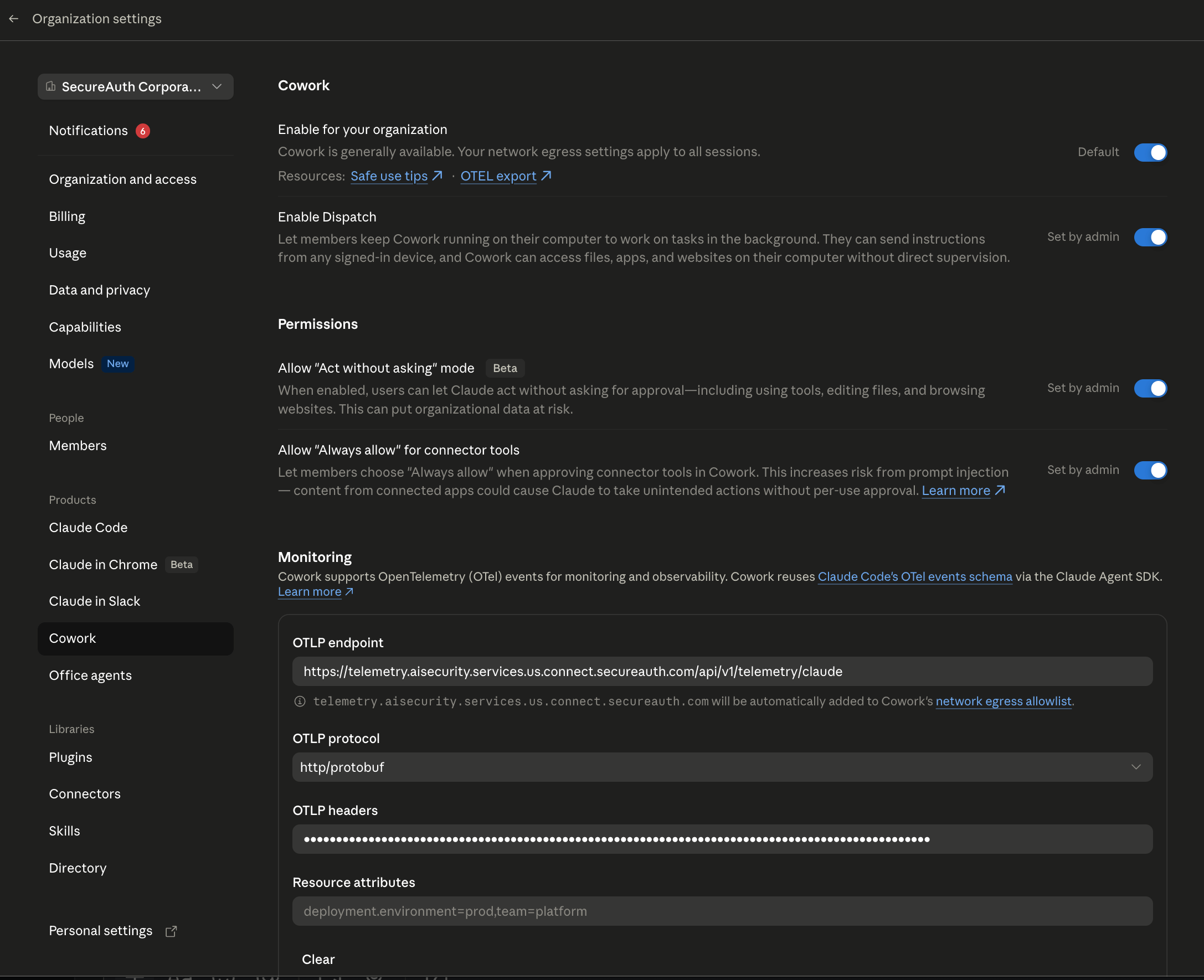Screen dimensions: 1204x980
Task: Open Notifications in the sidebar
Action: [136, 131]
